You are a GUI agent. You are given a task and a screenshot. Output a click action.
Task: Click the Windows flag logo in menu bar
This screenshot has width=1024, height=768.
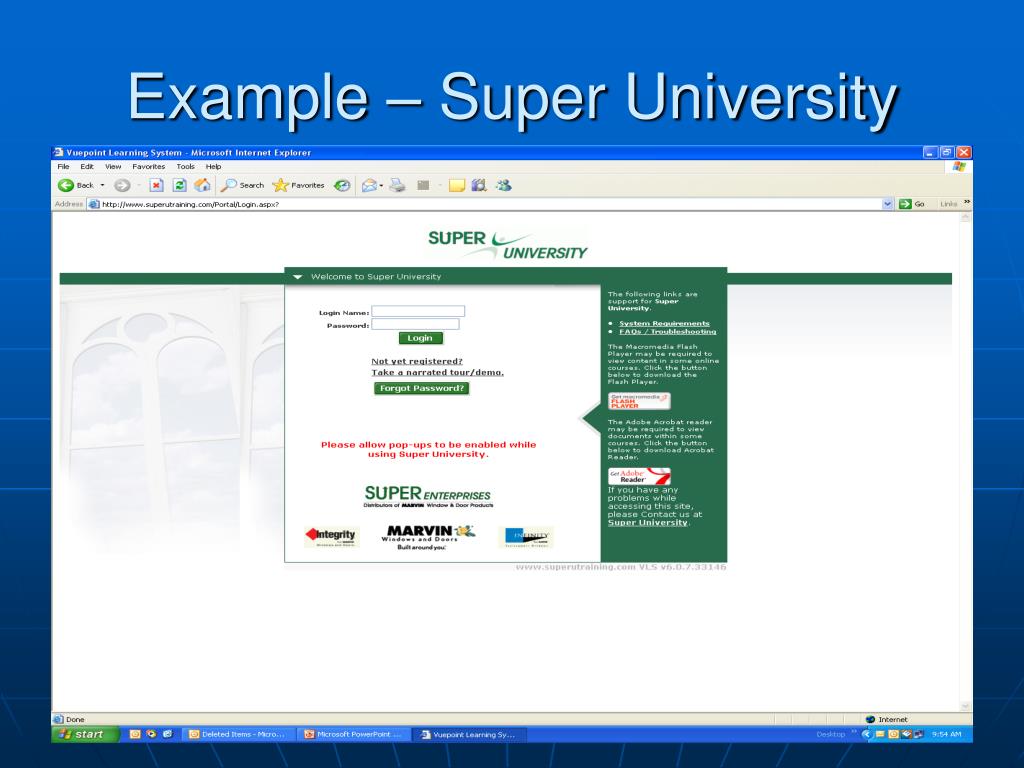(x=959, y=167)
